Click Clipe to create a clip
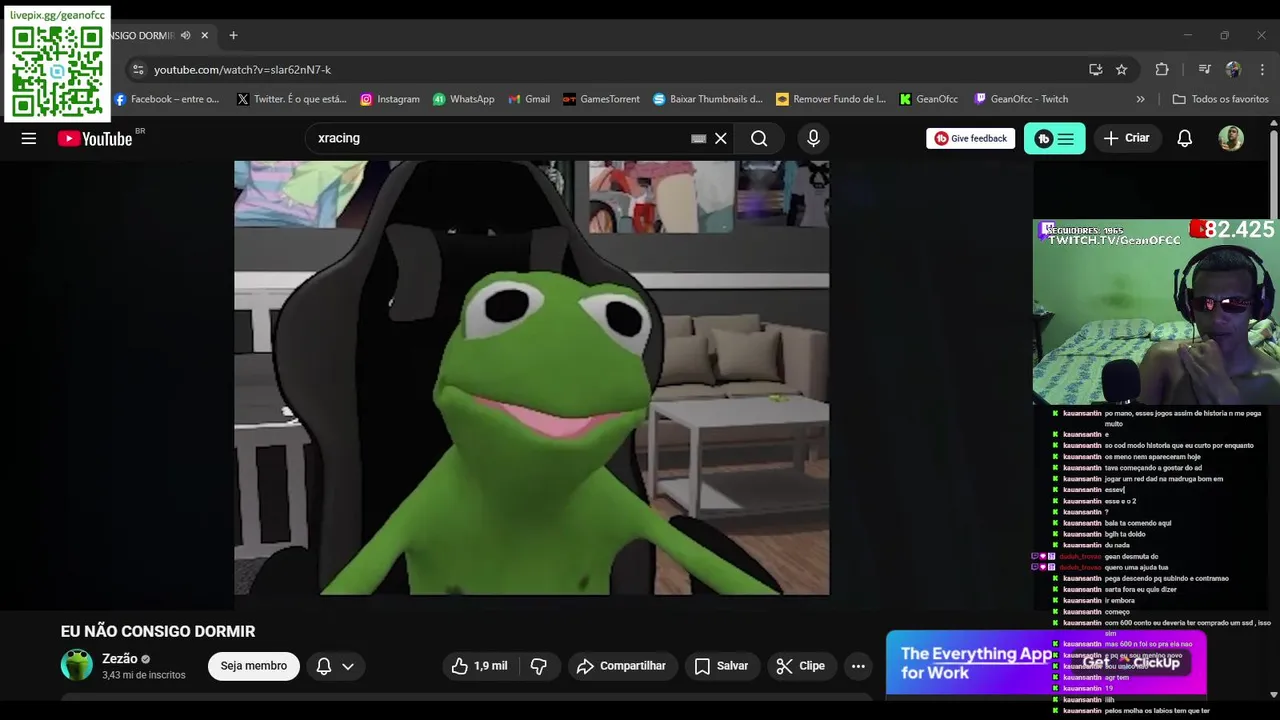Screen dimensions: 1280x720 coord(802,666)
